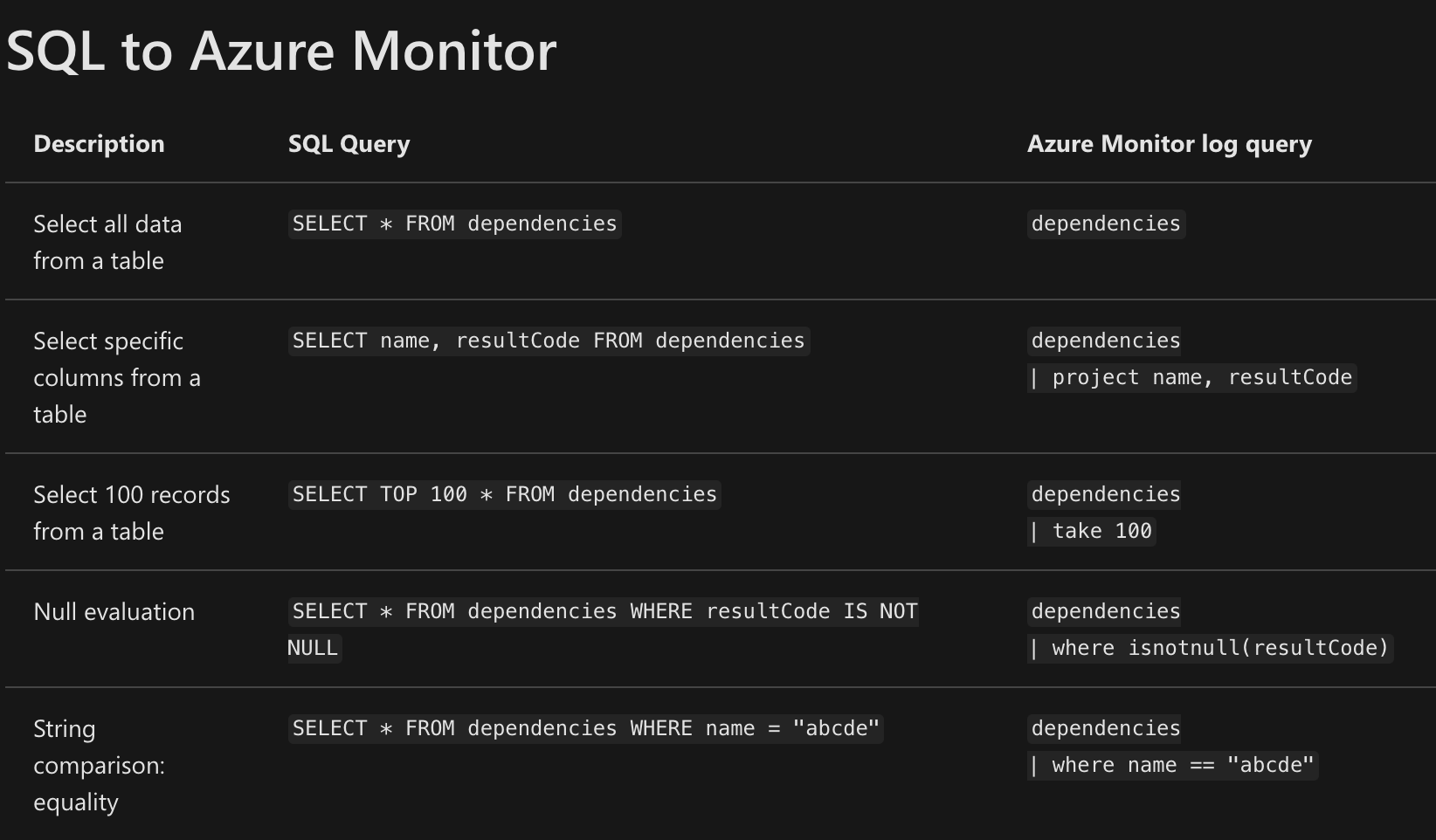Click 'Select 100 records from a table' description
Screen dimensions: 1436x840
tap(132, 513)
